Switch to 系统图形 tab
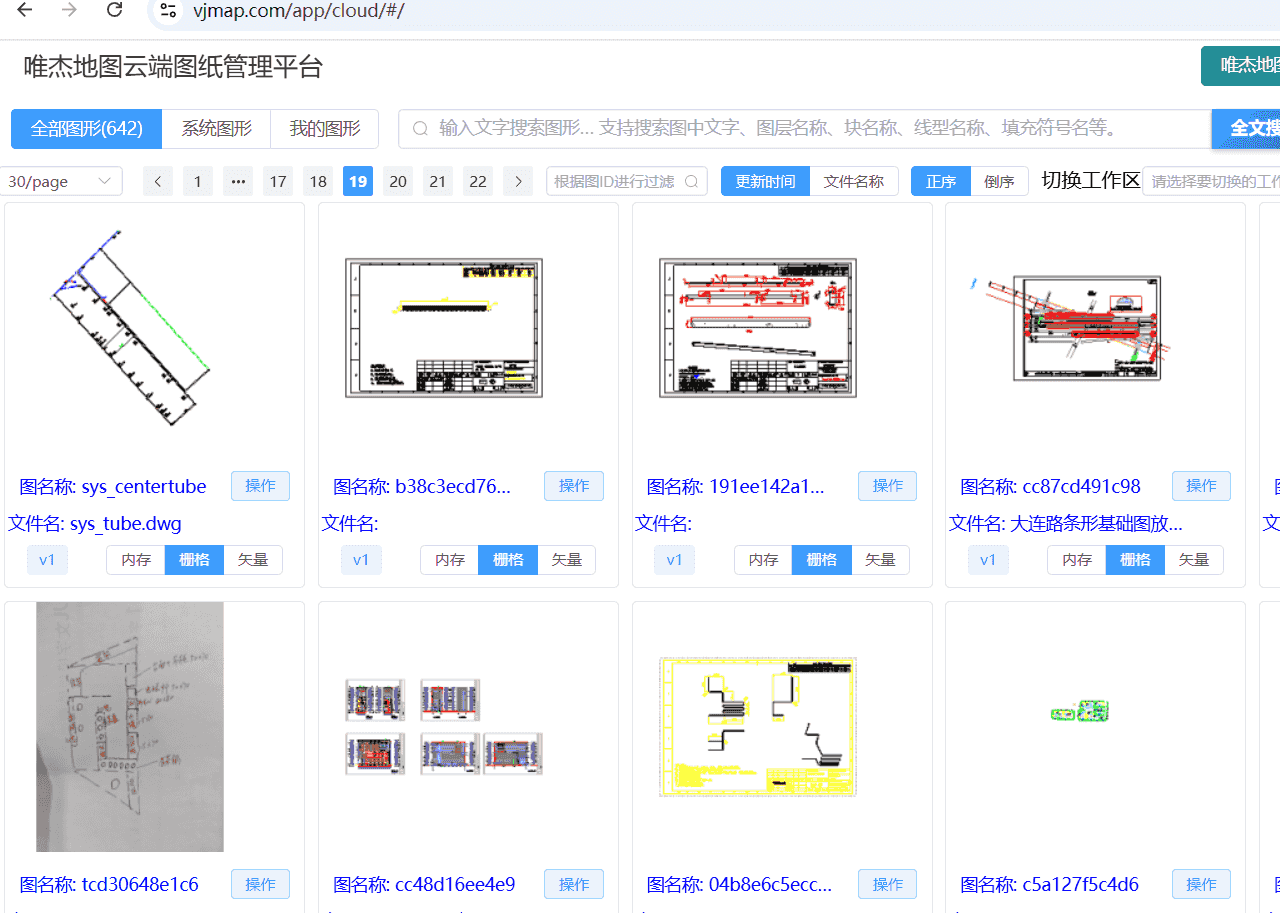The image size is (1280, 913). 216,129
